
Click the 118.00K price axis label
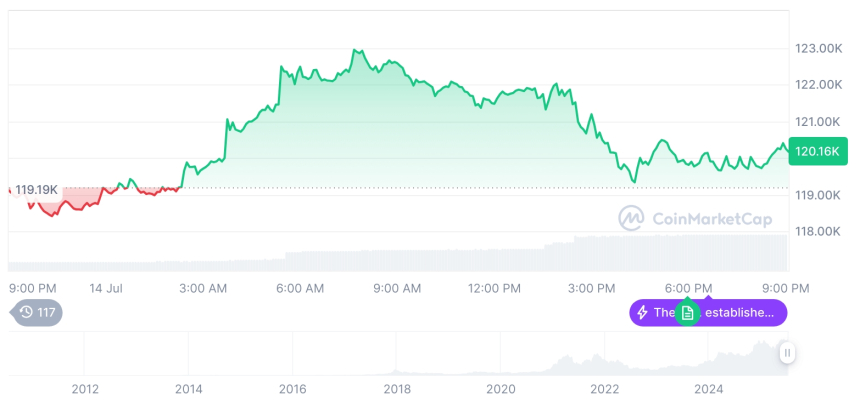point(817,231)
